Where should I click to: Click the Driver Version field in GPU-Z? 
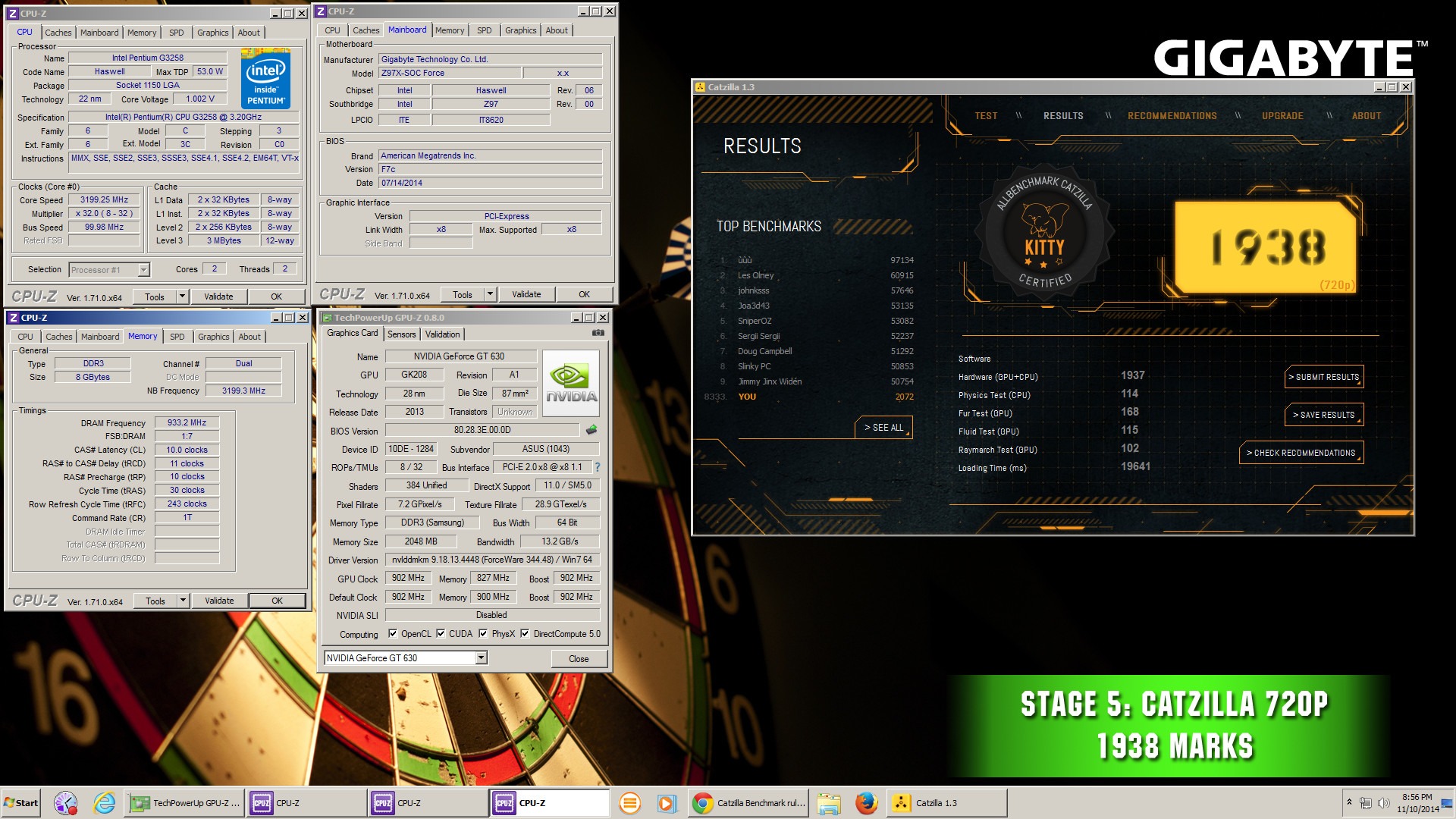click(x=492, y=560)
